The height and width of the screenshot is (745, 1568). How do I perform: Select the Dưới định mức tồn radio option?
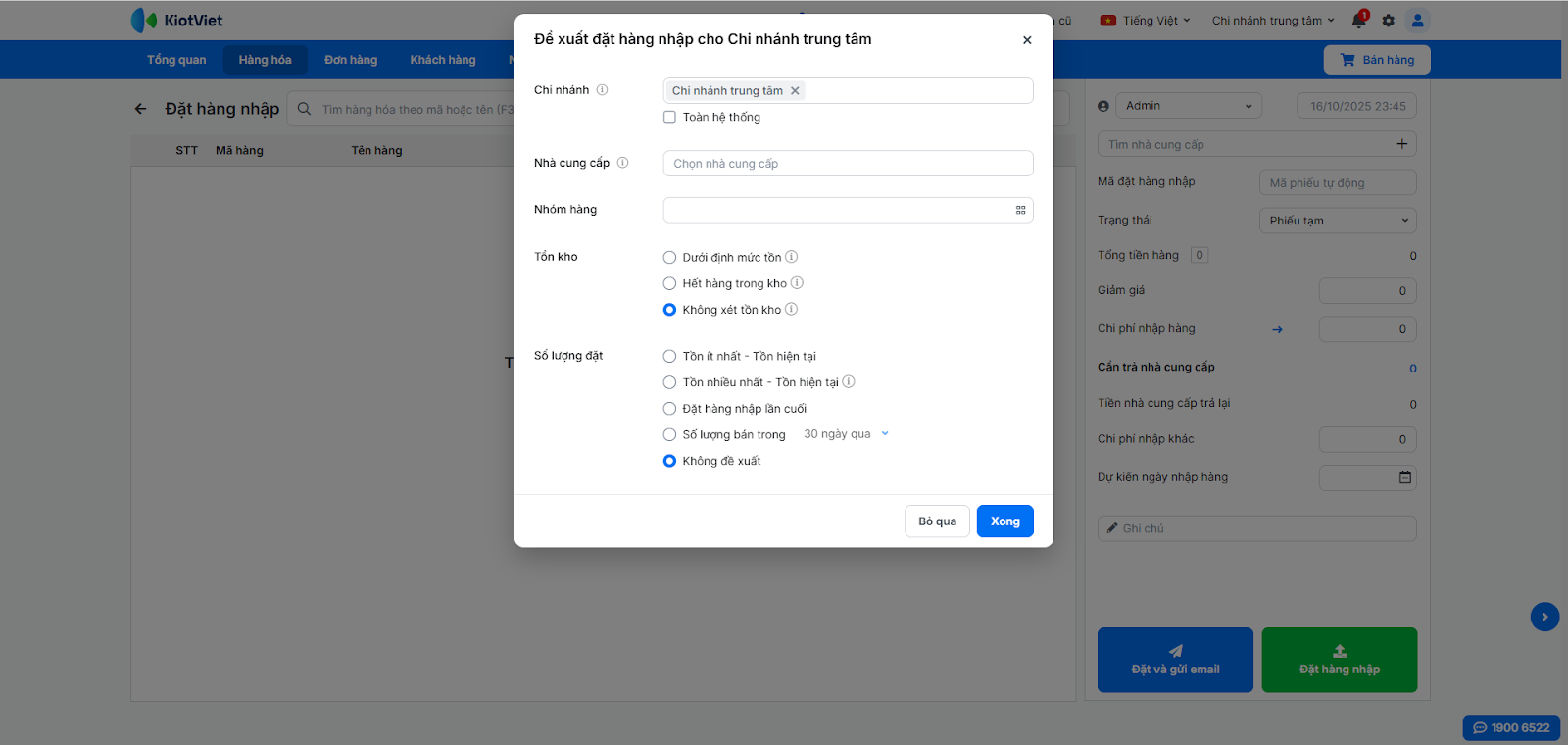(670, 258)
